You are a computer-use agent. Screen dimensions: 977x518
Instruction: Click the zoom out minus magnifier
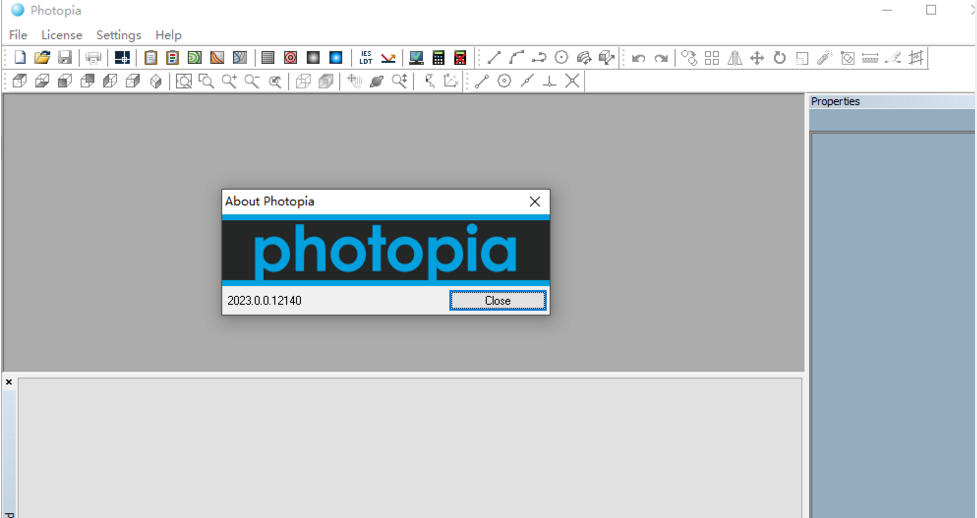tap(252, 81)
